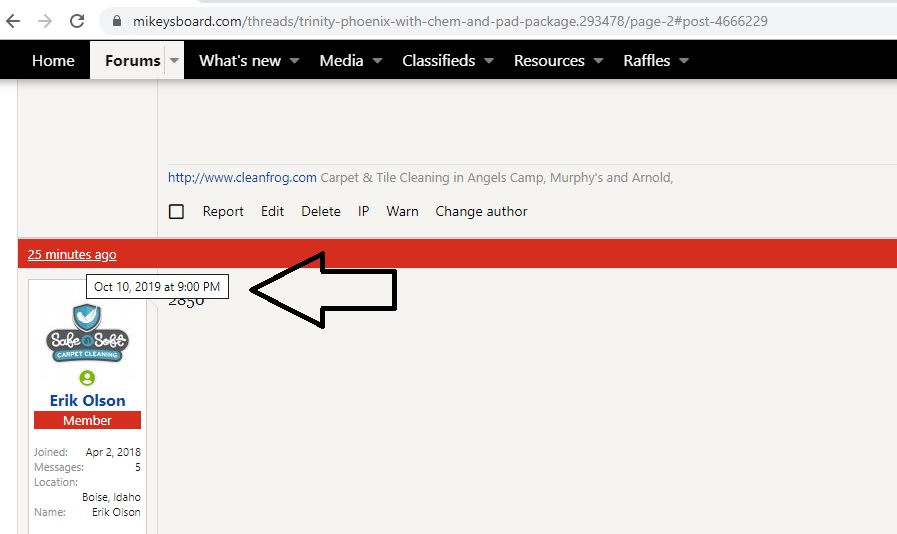897x534 pixels.
Task: Tick the post selection checkbox
Action: point(176,211)
